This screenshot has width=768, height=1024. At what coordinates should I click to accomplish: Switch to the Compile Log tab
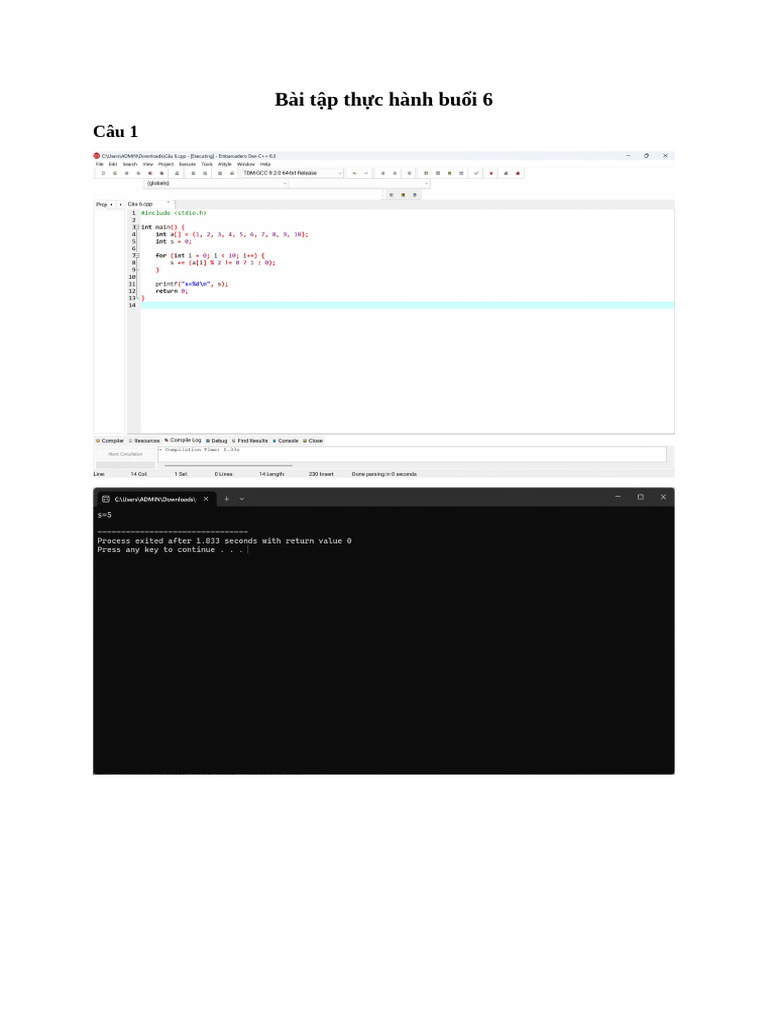(x=183, y=440)
